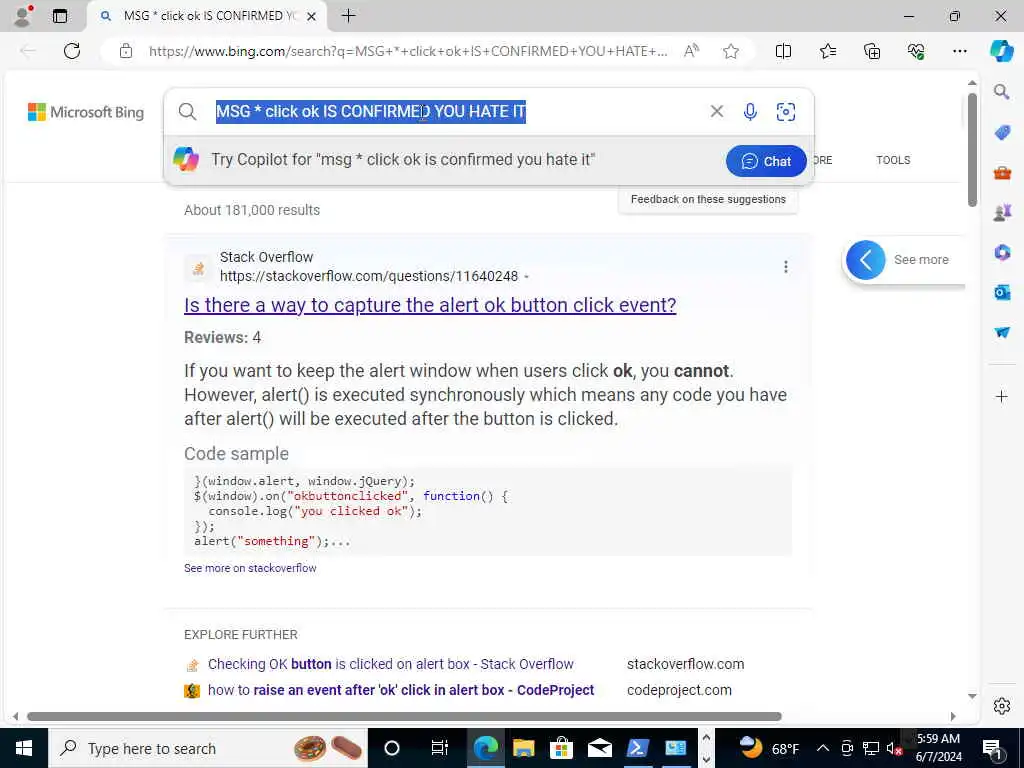Click the taskbar search box

click(x=208, y=748)
